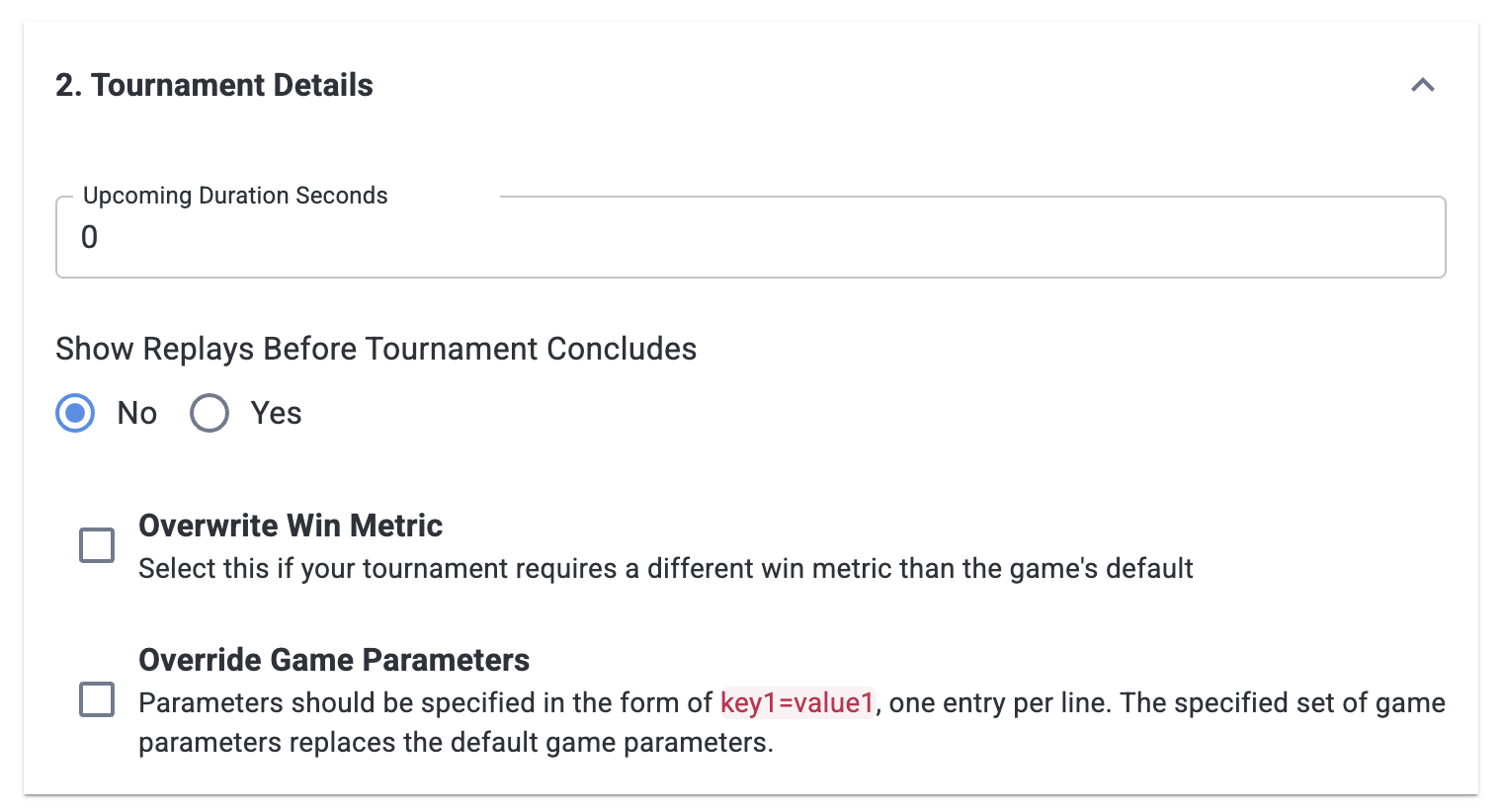Screen dimensions: 1504x812
Task: Enable the Overwrite Win Metric checkbox
Action: pyautogui.click(x=97, y=545)
